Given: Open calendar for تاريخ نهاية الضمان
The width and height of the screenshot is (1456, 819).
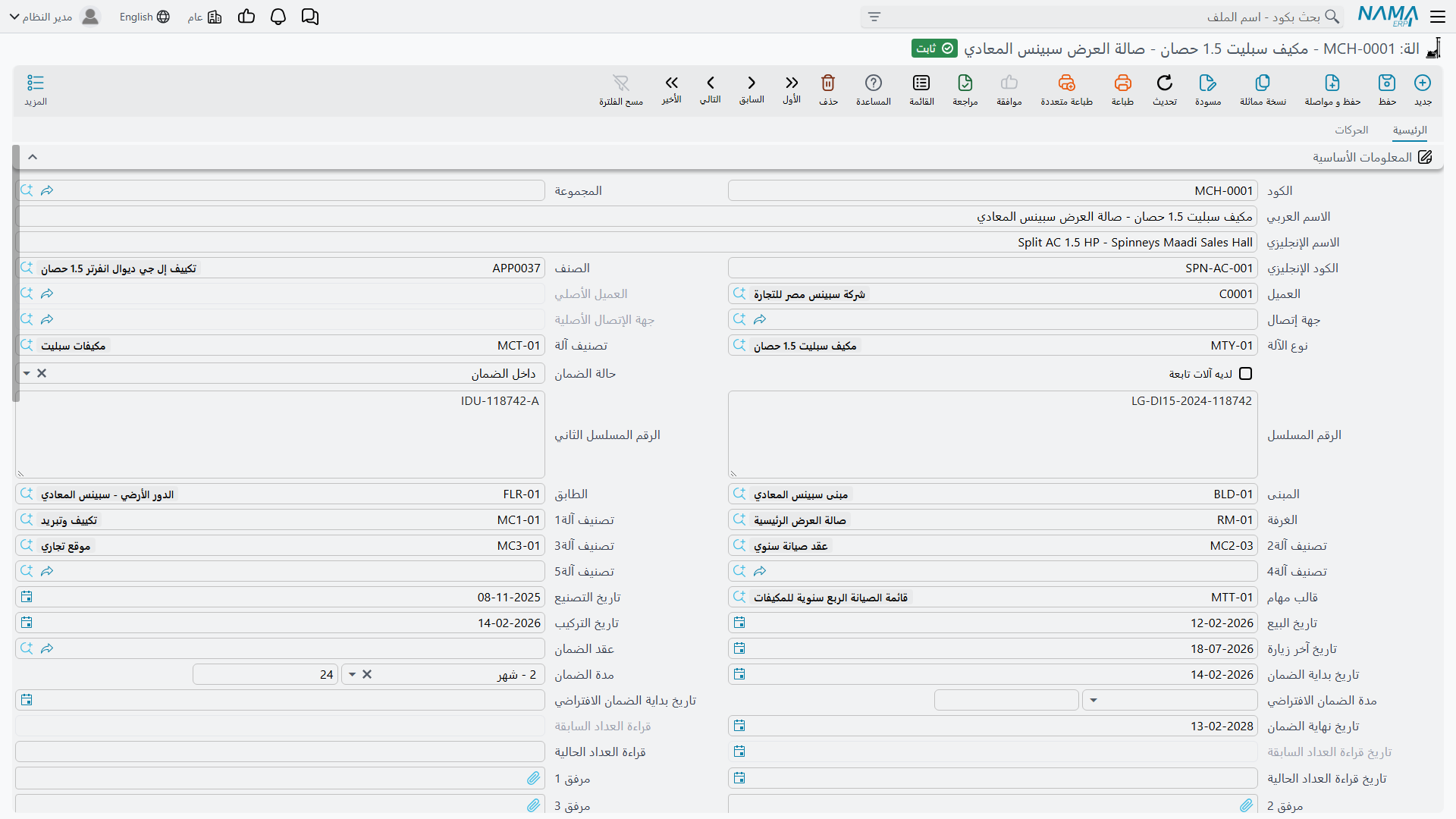Looking at the screenshot, I should tap(739, 726).
